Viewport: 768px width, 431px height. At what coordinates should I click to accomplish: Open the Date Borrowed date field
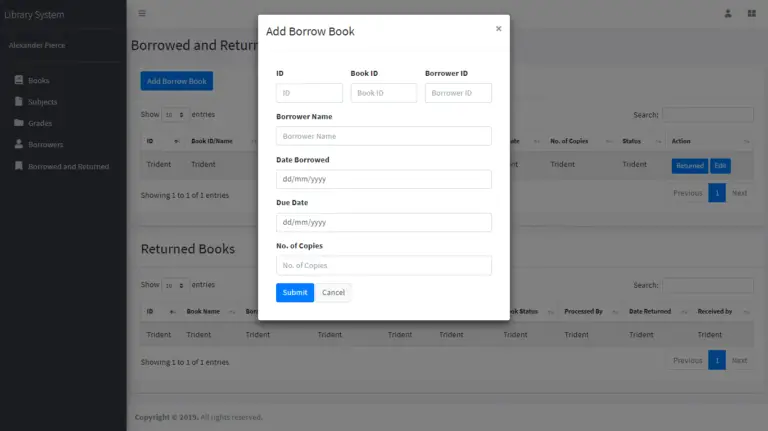[384, 179]
